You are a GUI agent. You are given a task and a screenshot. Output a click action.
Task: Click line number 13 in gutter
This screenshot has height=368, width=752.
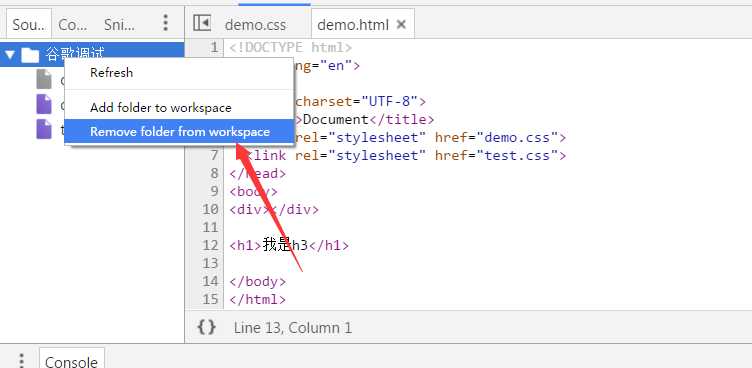[210, 263]
